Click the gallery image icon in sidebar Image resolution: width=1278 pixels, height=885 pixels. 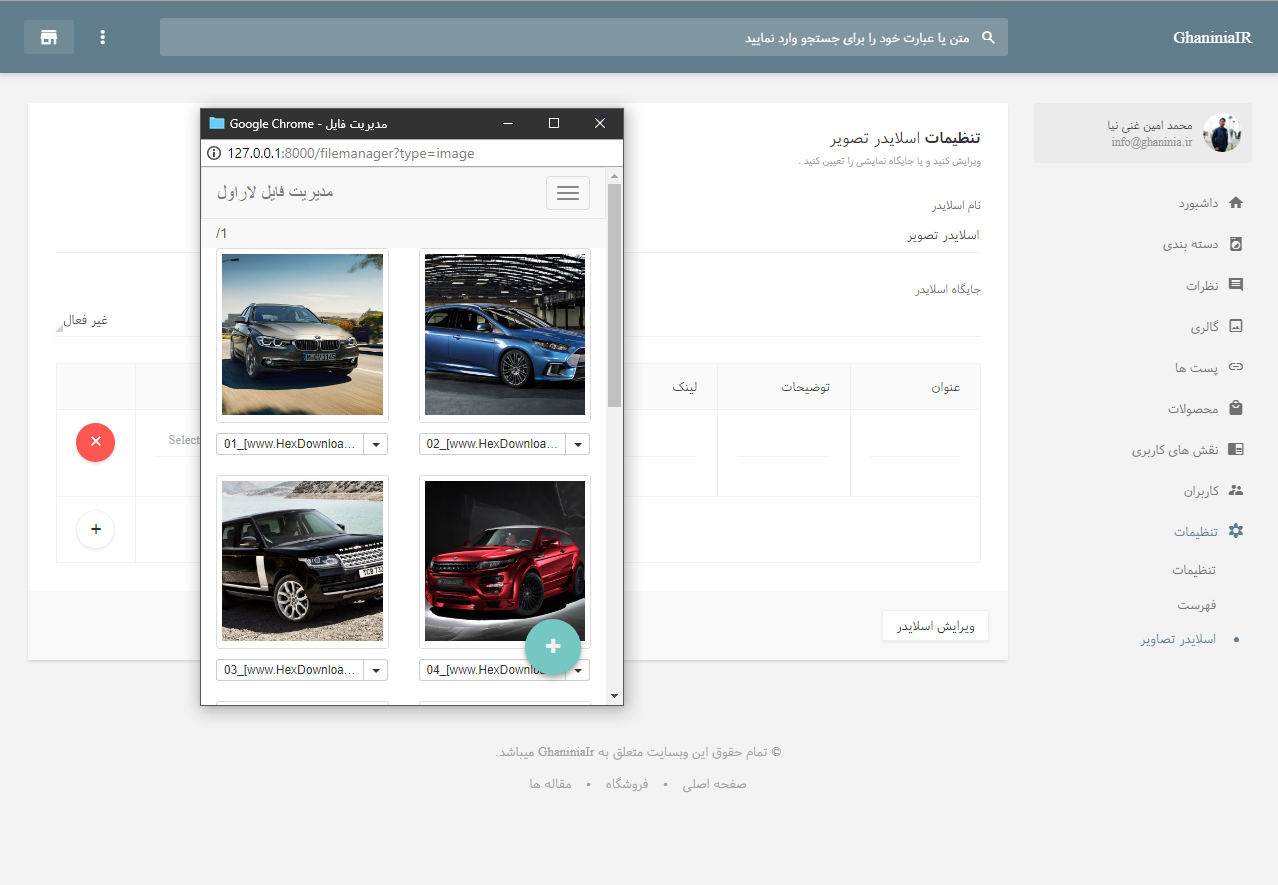pyautogui.click(x=1235, y=326)
